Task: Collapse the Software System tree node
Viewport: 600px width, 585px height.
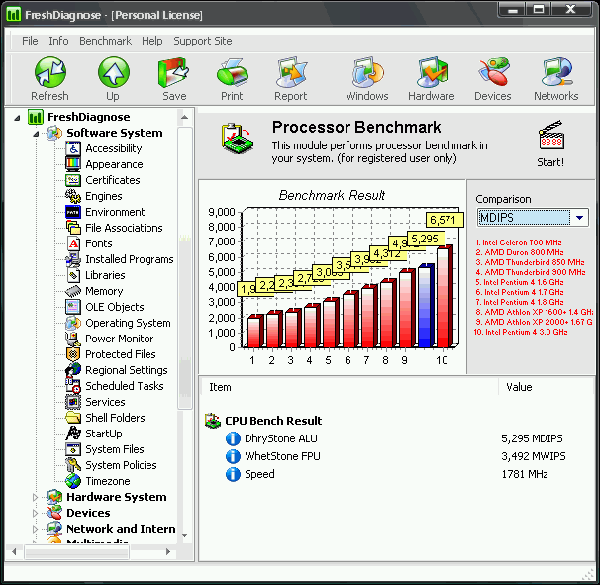Action: (x=37, y=133)
